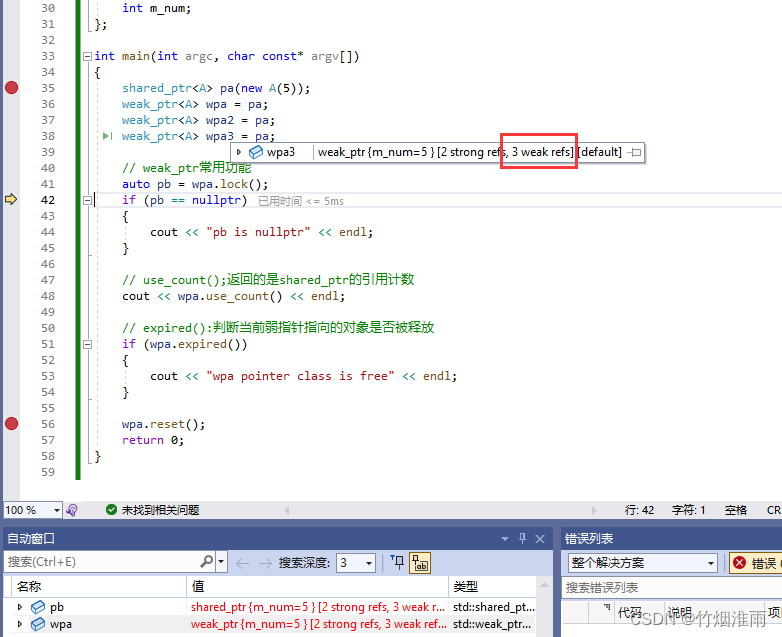Click the code cleanup broom icon

(72, 510)
